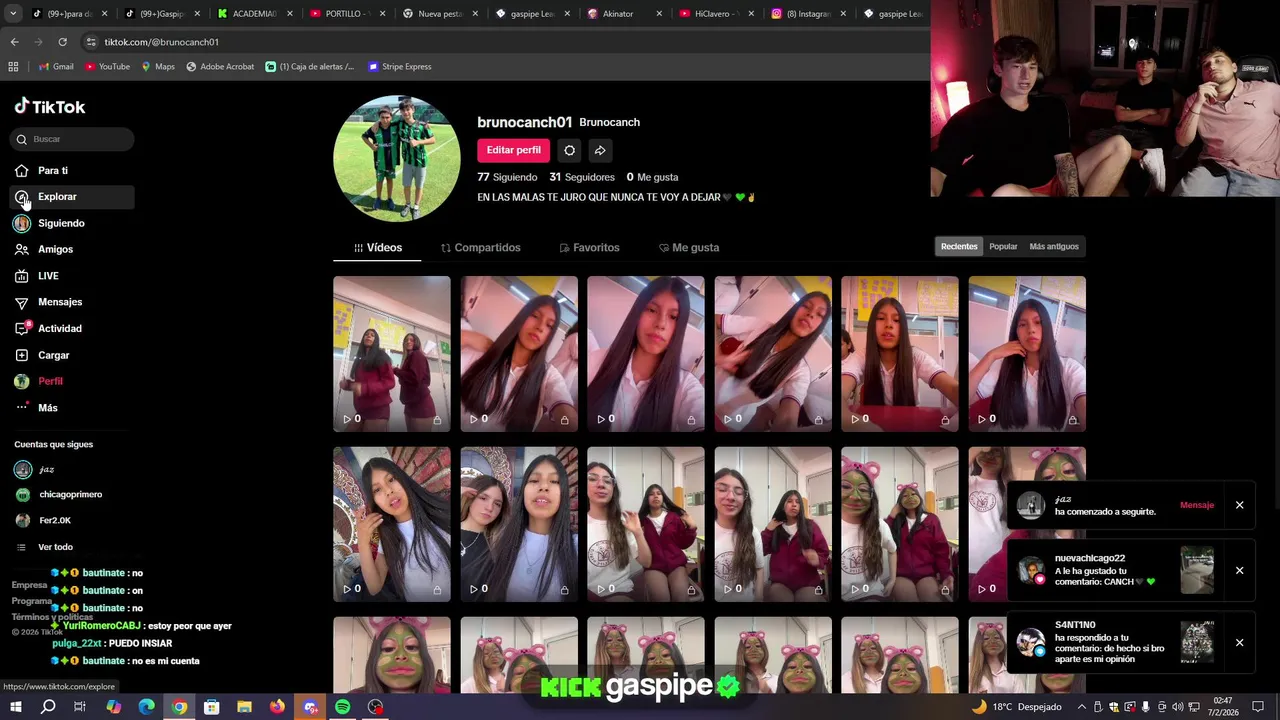Click the TikTok logo
1280x720 pixels.
[50, 107]
